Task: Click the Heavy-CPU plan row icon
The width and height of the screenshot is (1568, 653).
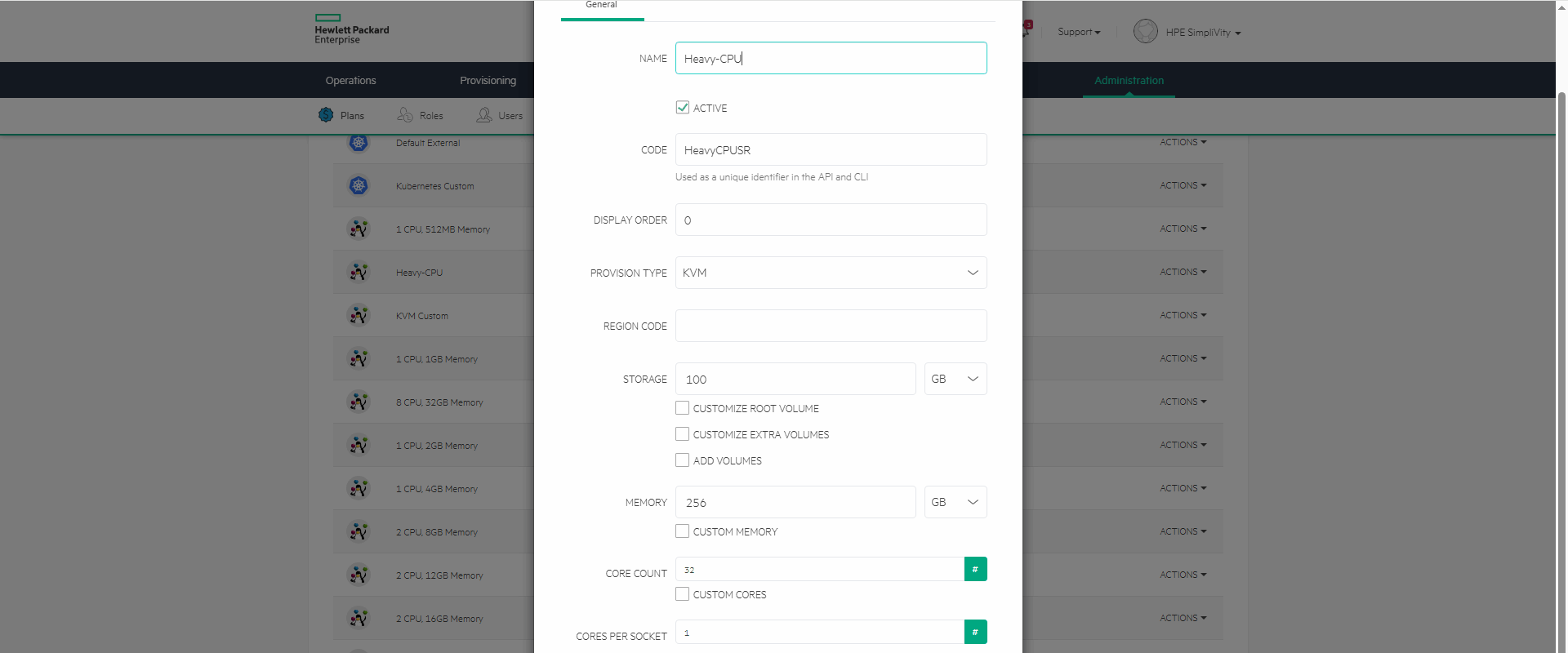Action: click(359, 273)
